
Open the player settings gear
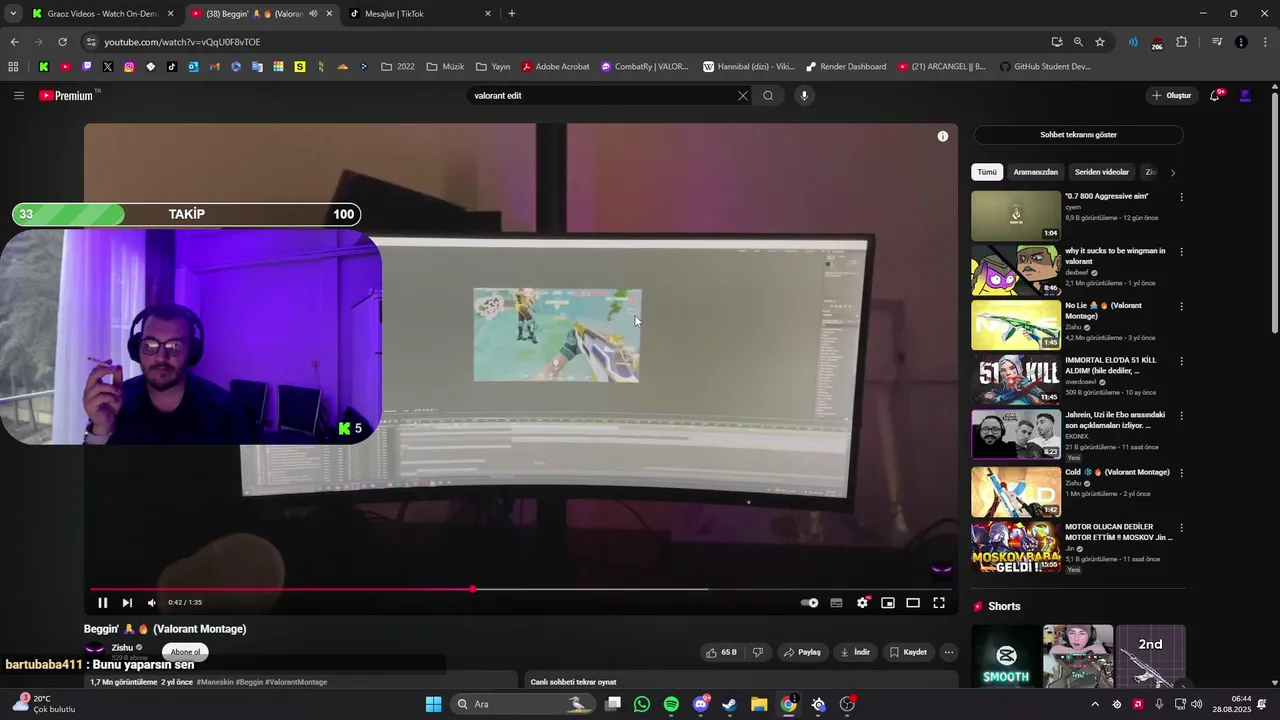click(862, 603)
